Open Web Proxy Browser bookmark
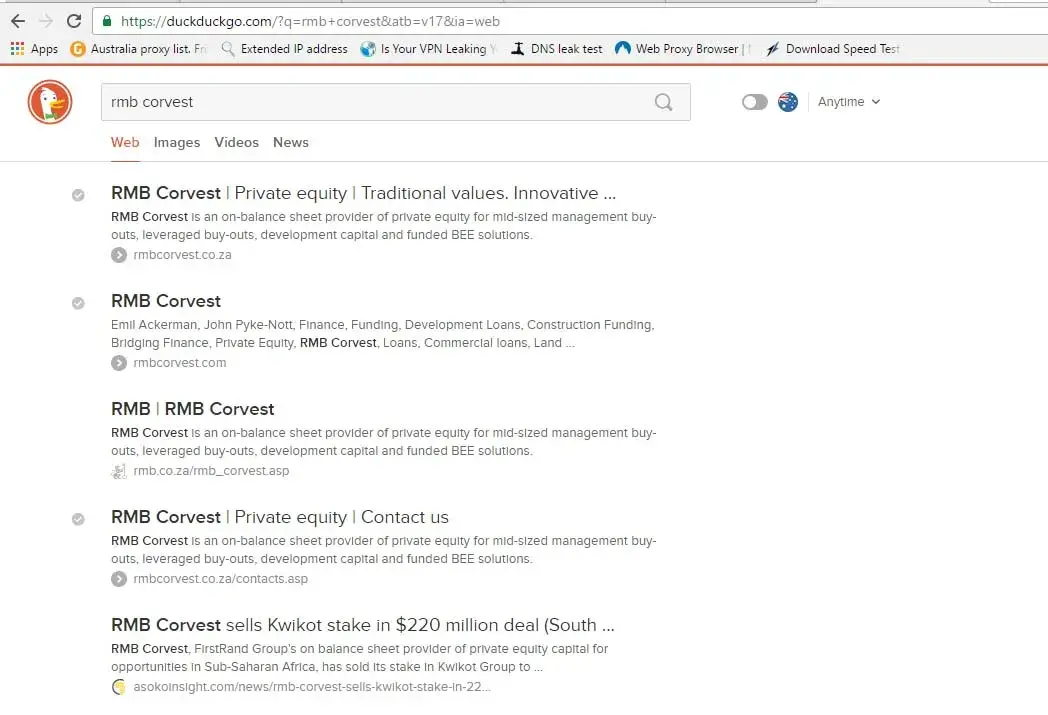The width and height of the screenshot is (1048, 715). click(683, 49)
